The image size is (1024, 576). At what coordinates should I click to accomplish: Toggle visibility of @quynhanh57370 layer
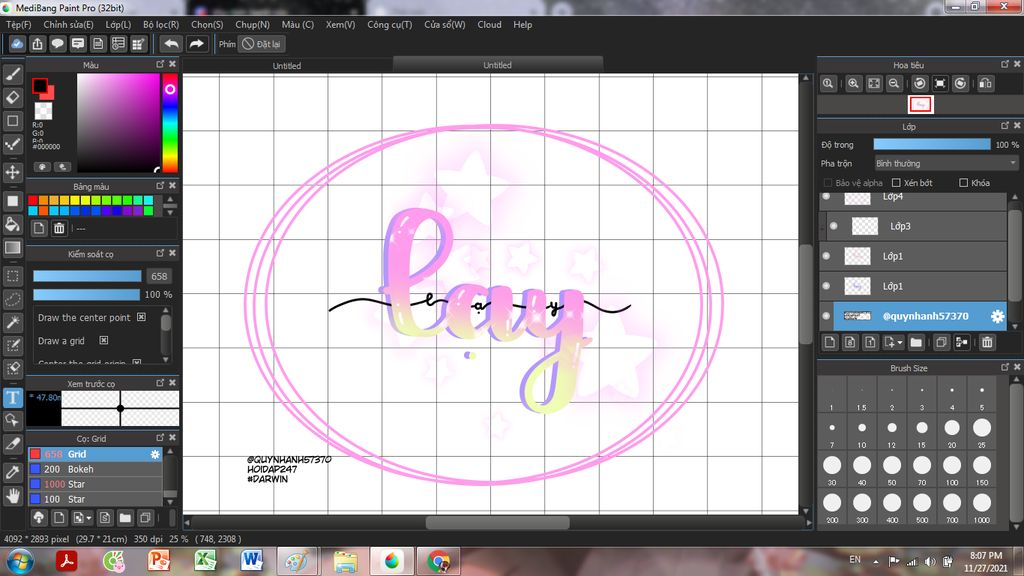[826, 316]
